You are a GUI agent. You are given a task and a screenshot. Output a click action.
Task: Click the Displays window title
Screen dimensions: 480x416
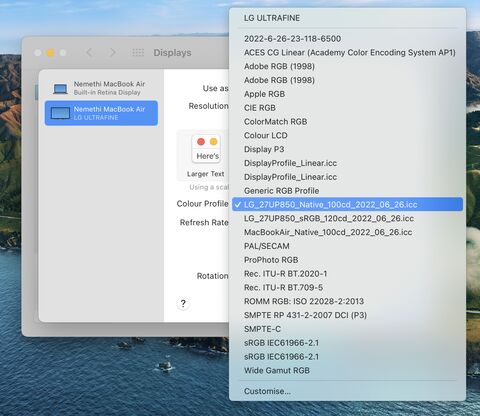172,53
